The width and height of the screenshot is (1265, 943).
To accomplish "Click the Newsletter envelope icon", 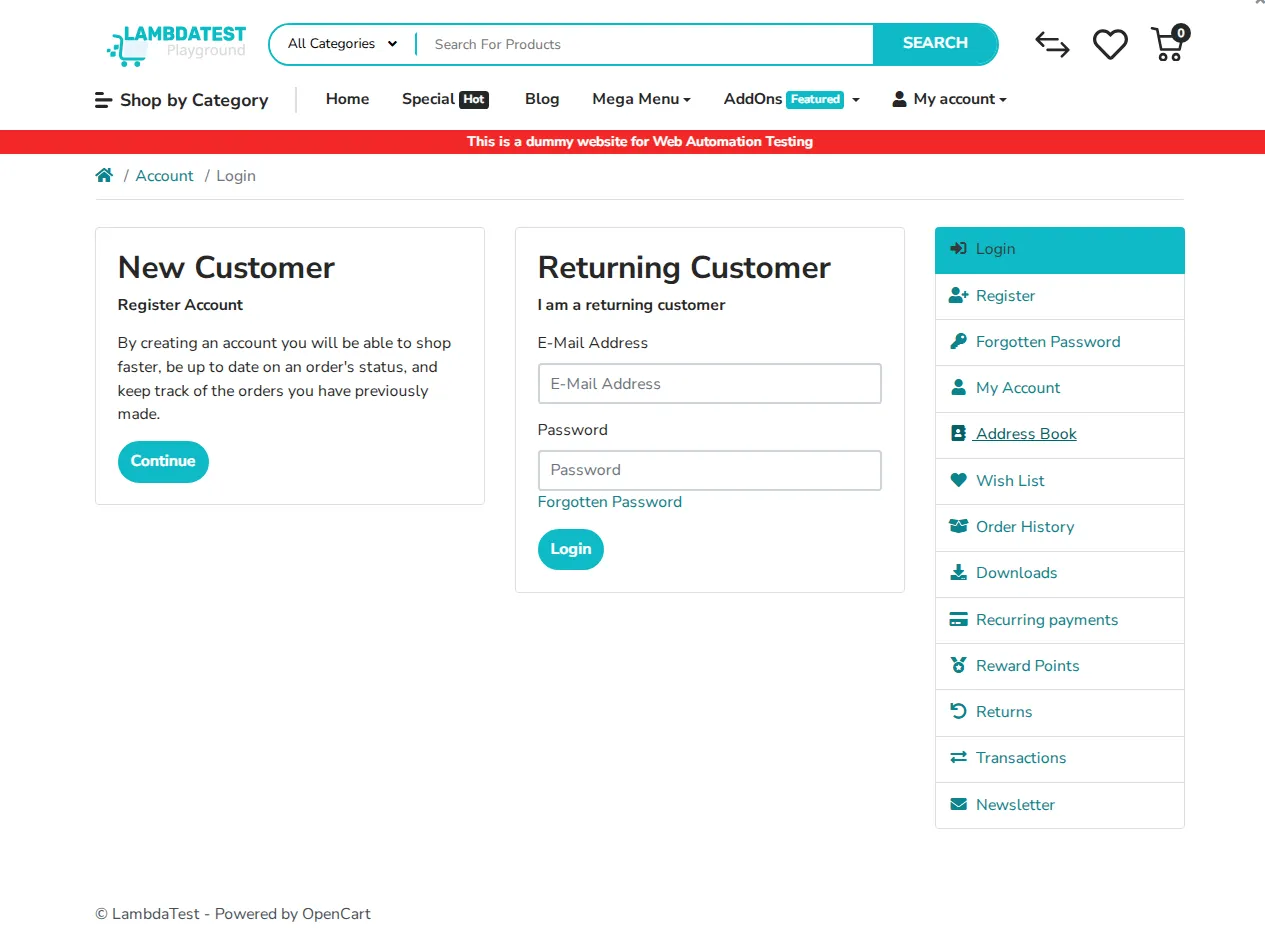I will pos(958,804).
